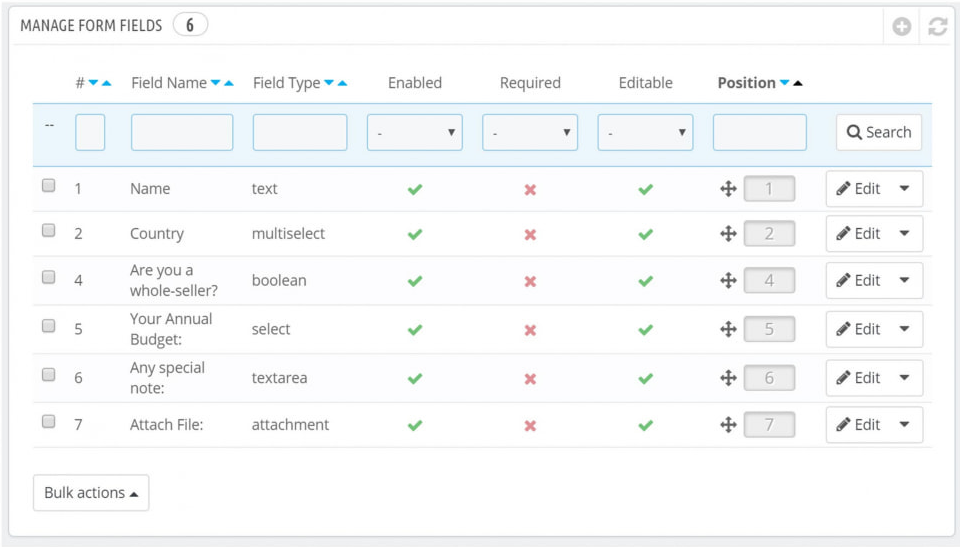Open Bulk actions menu
Screen dimensions: 960x547
pyautogui.click(x=91, y=492)
